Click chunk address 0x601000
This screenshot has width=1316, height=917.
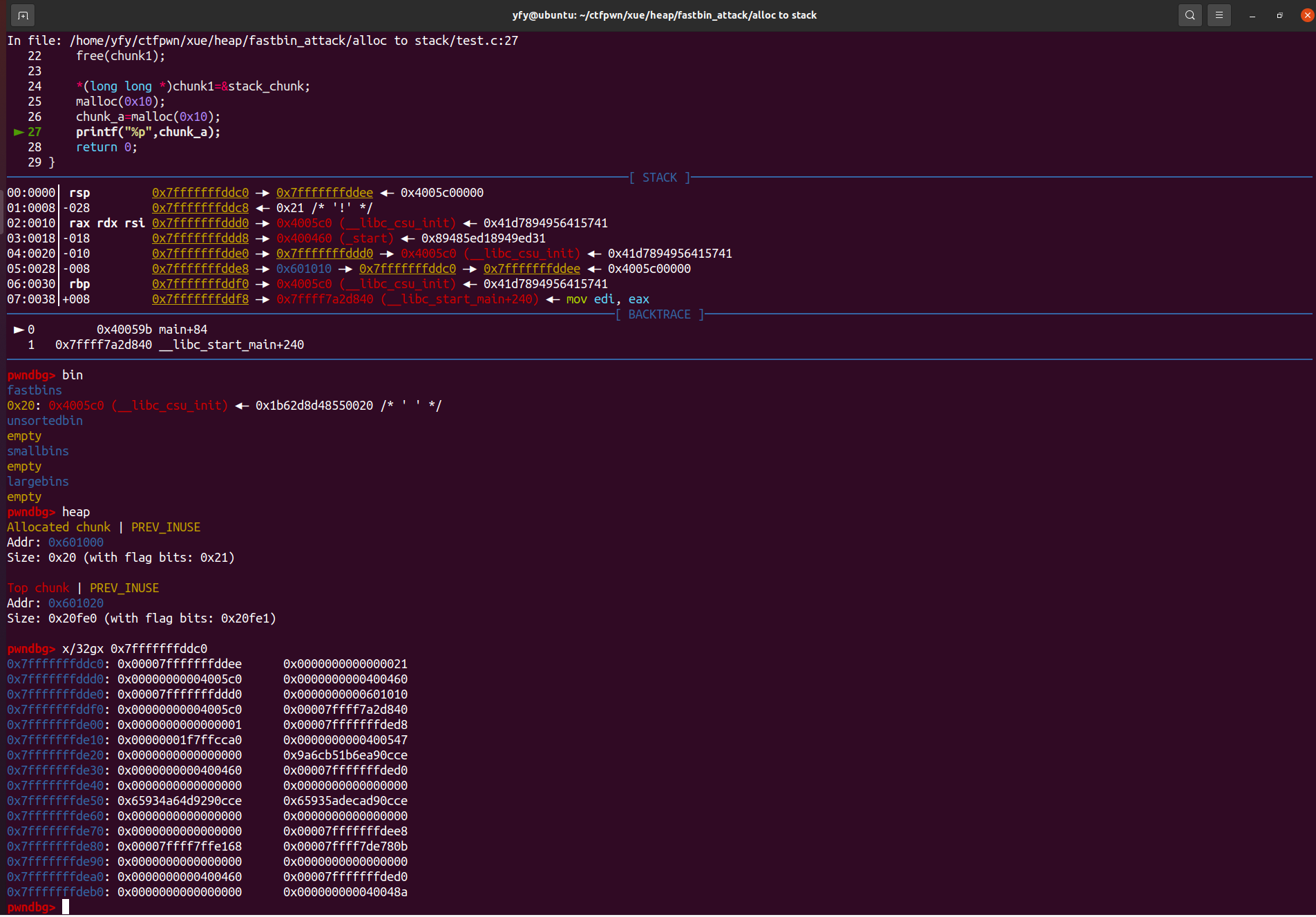[x=76, y=542]
